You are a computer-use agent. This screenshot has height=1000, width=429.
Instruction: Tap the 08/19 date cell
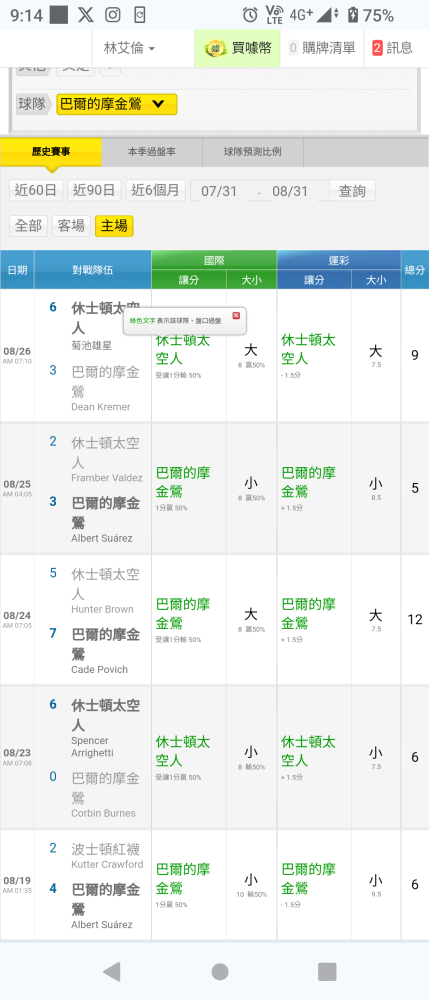pos(17,885)
